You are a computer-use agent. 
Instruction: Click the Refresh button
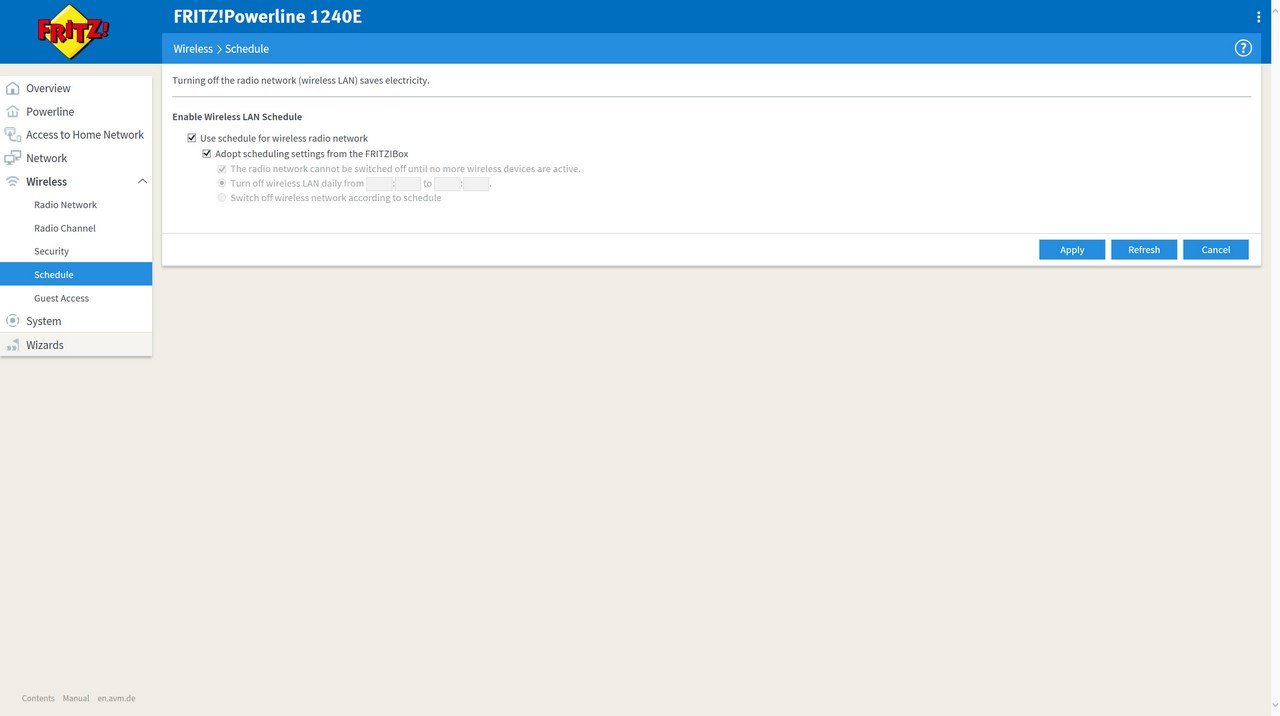point(1144,250)
